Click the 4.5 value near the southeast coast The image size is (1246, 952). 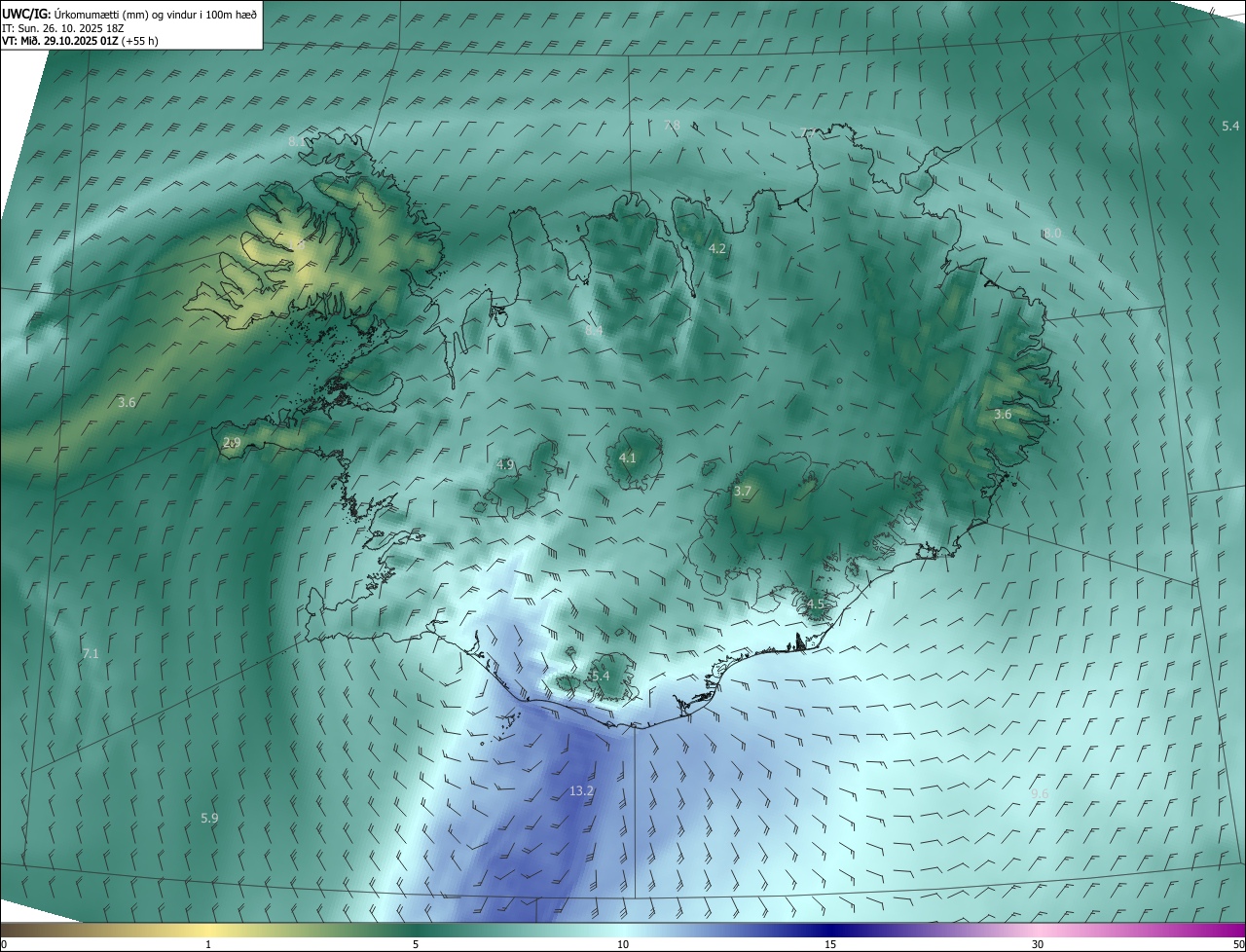pos(816,604)
